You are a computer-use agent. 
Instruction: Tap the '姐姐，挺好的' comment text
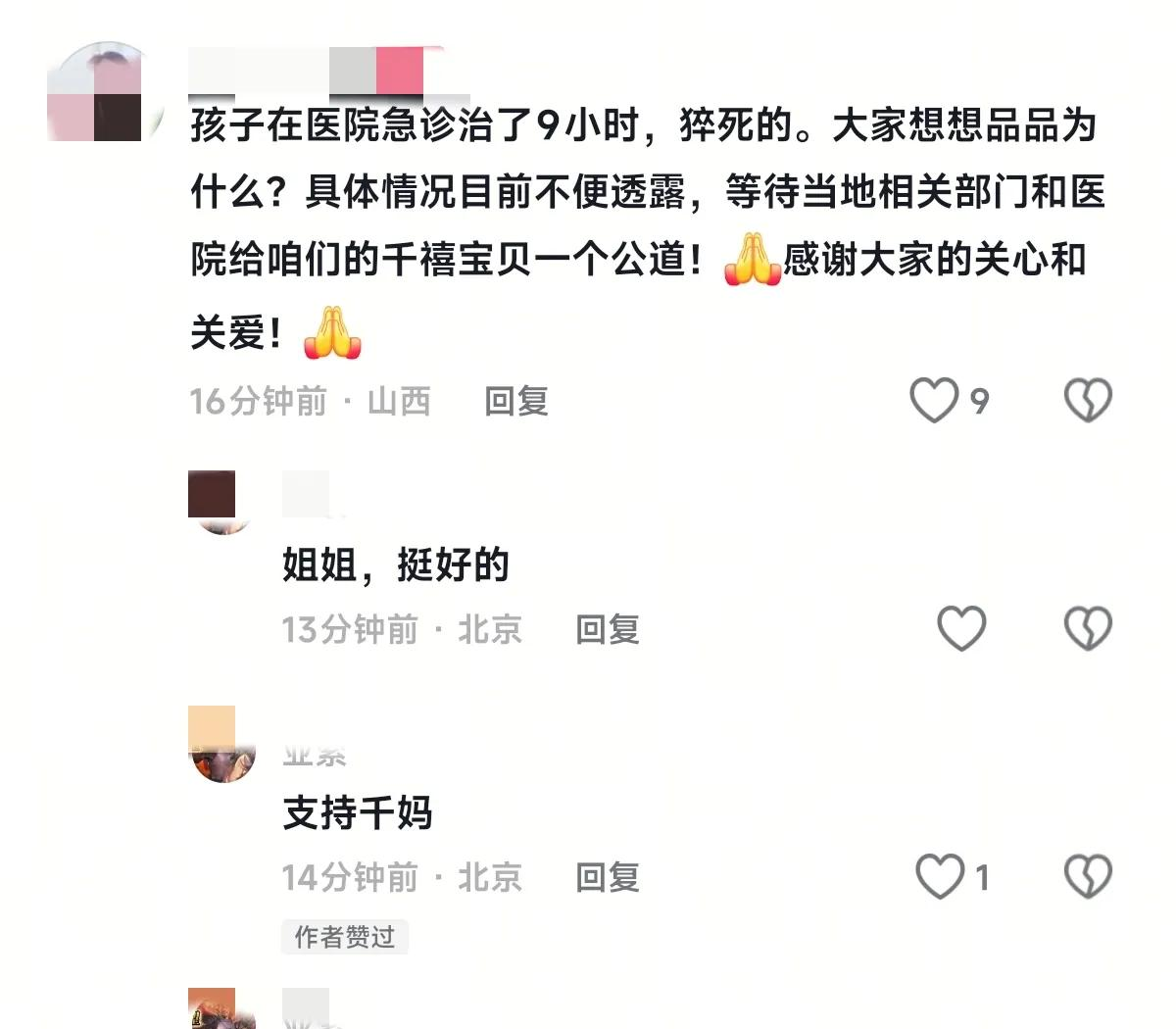point(396,564)
